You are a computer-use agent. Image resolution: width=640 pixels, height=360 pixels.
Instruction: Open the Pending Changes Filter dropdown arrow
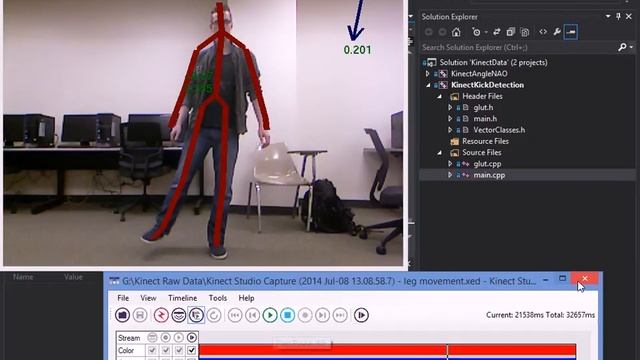click(x=486, y=32)
